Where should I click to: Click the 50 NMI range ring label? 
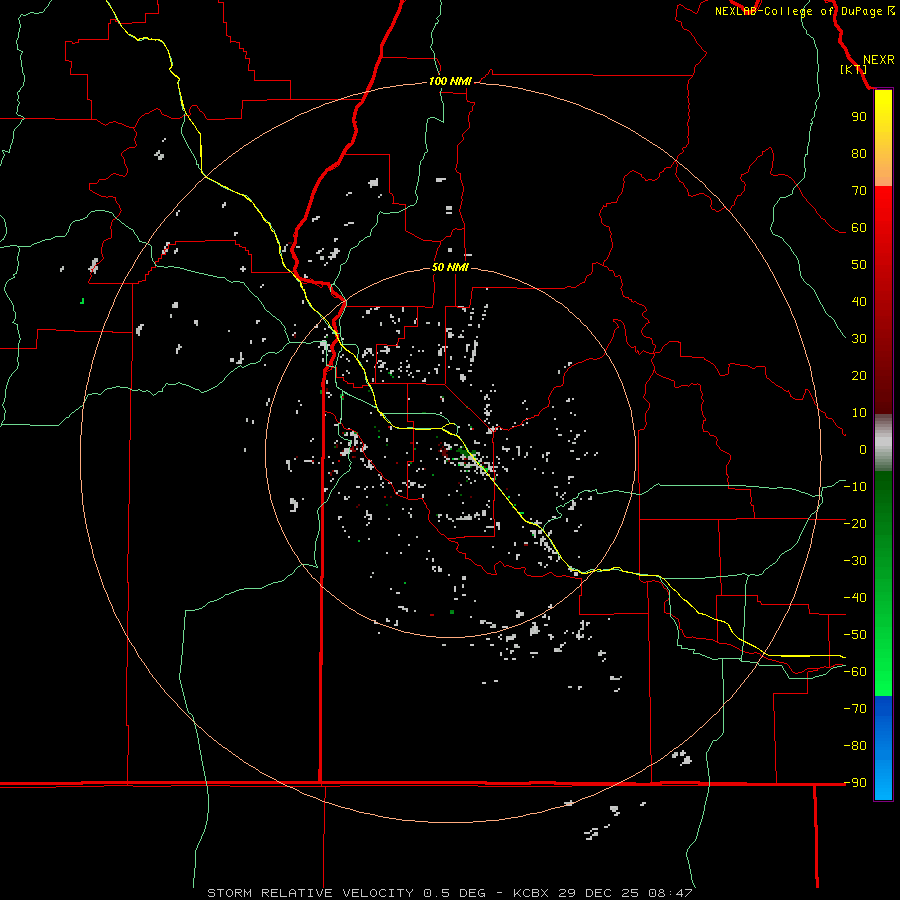coord(450,267)
